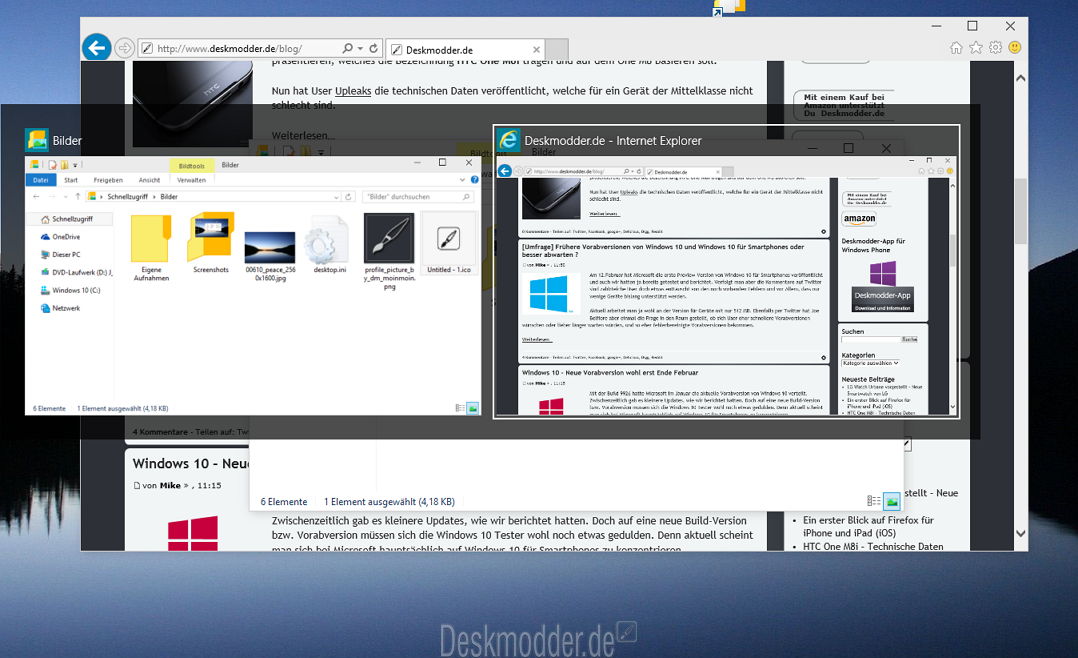The image size is (1078, 658).
Task: Click the Schnellzugriff breadcrumb in the Bilder address bar
Action: point(127,197)
